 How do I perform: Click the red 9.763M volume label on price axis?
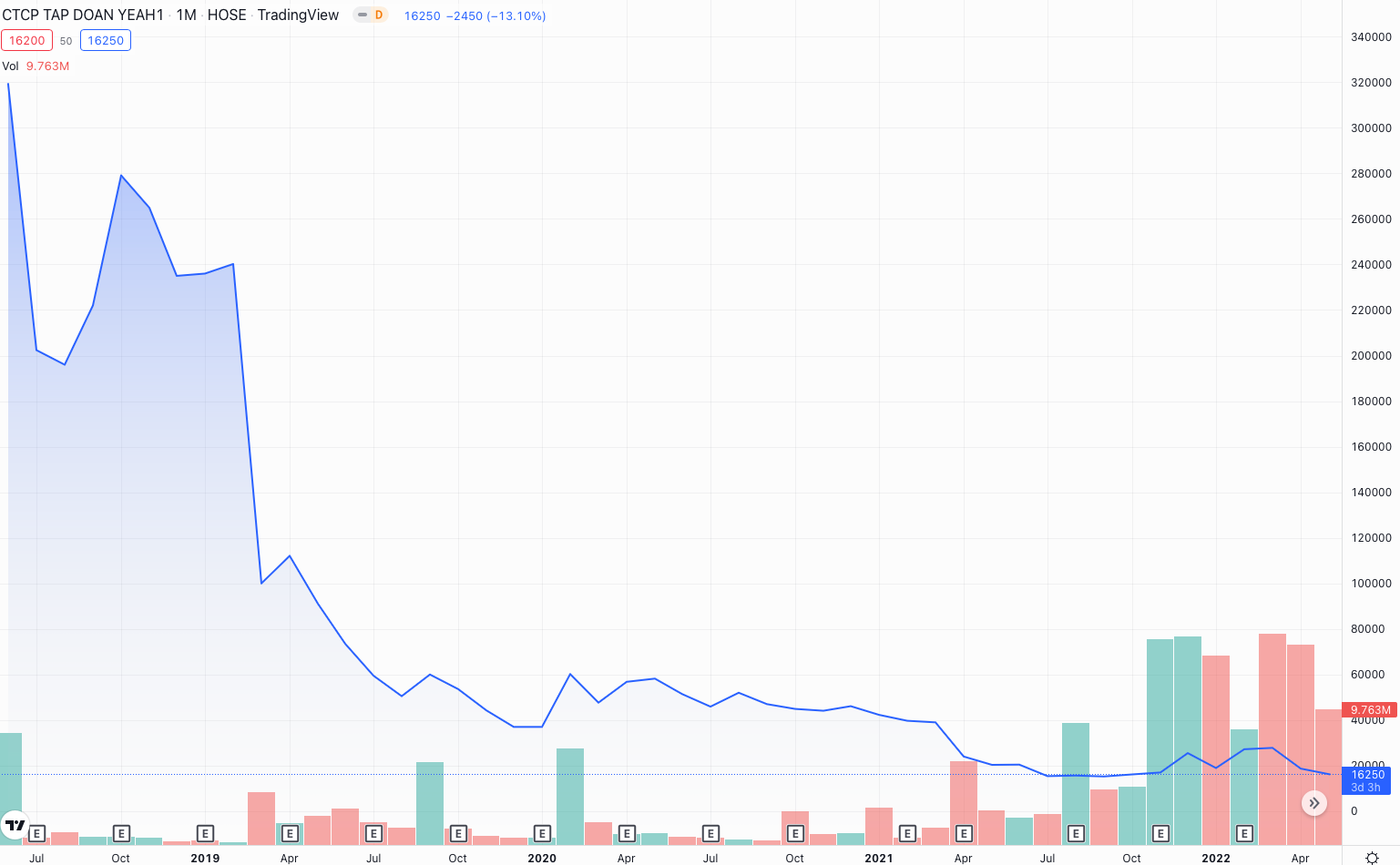click(1370, 709)
